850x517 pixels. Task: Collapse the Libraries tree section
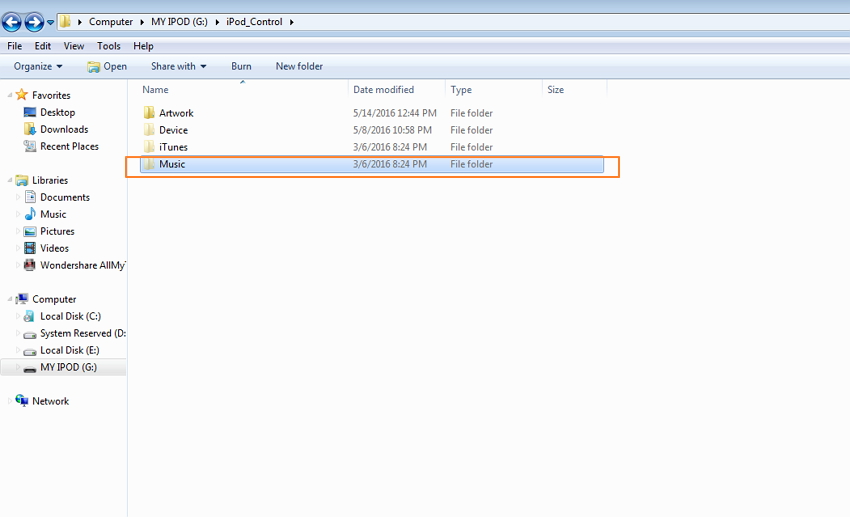point(11,181)
